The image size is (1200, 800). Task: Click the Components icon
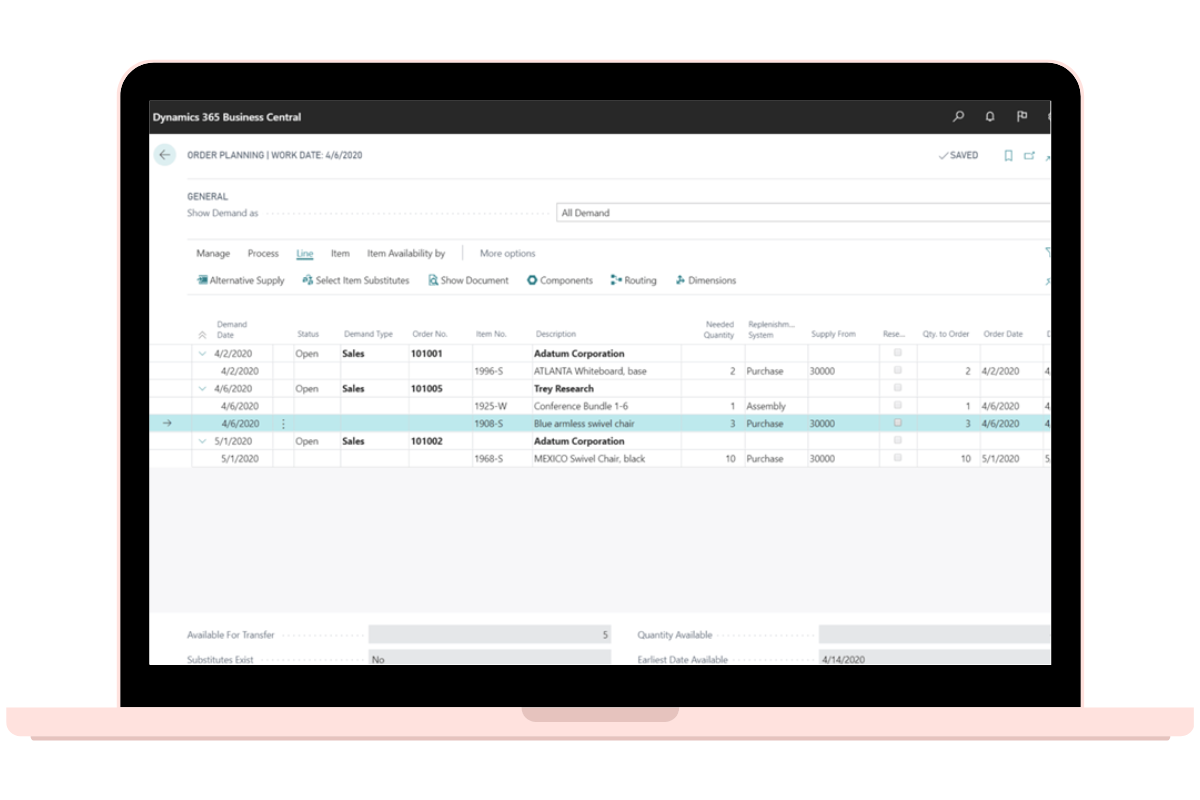532,281
